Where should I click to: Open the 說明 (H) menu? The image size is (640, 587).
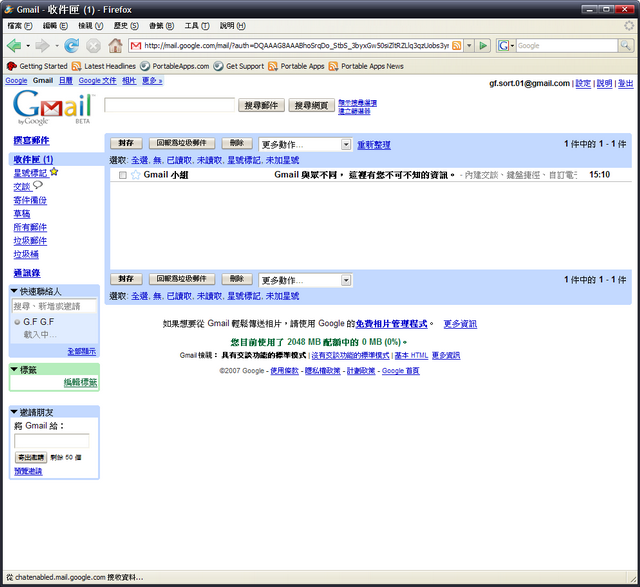click(233, 26)
